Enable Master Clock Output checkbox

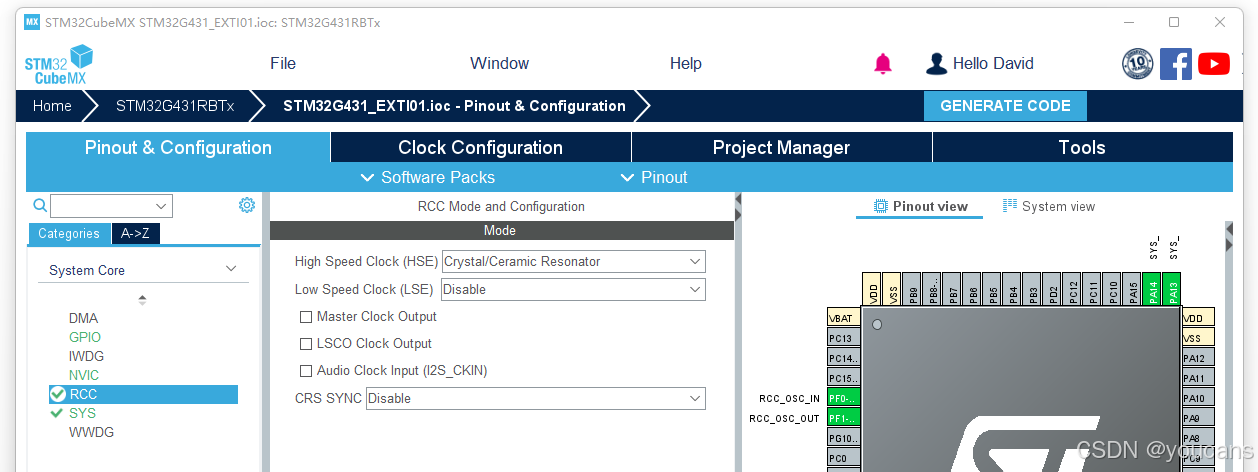306,317
